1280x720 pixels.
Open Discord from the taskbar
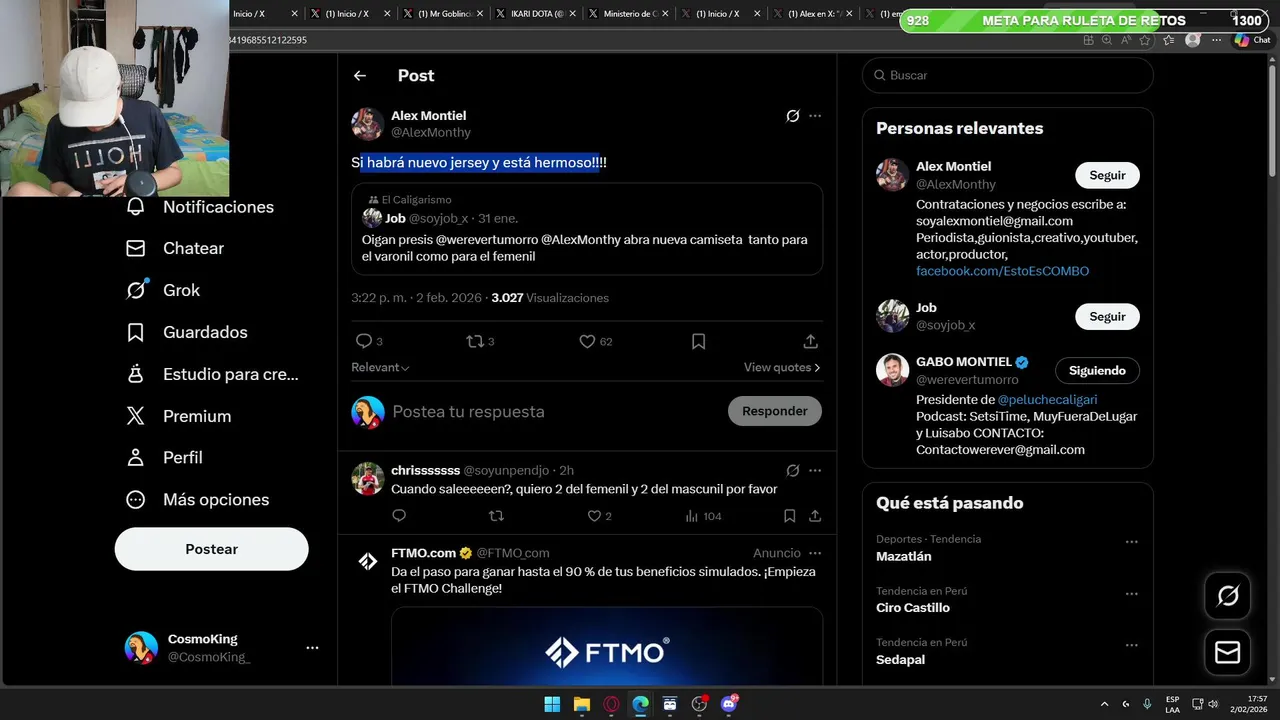(x=729, y=704)
